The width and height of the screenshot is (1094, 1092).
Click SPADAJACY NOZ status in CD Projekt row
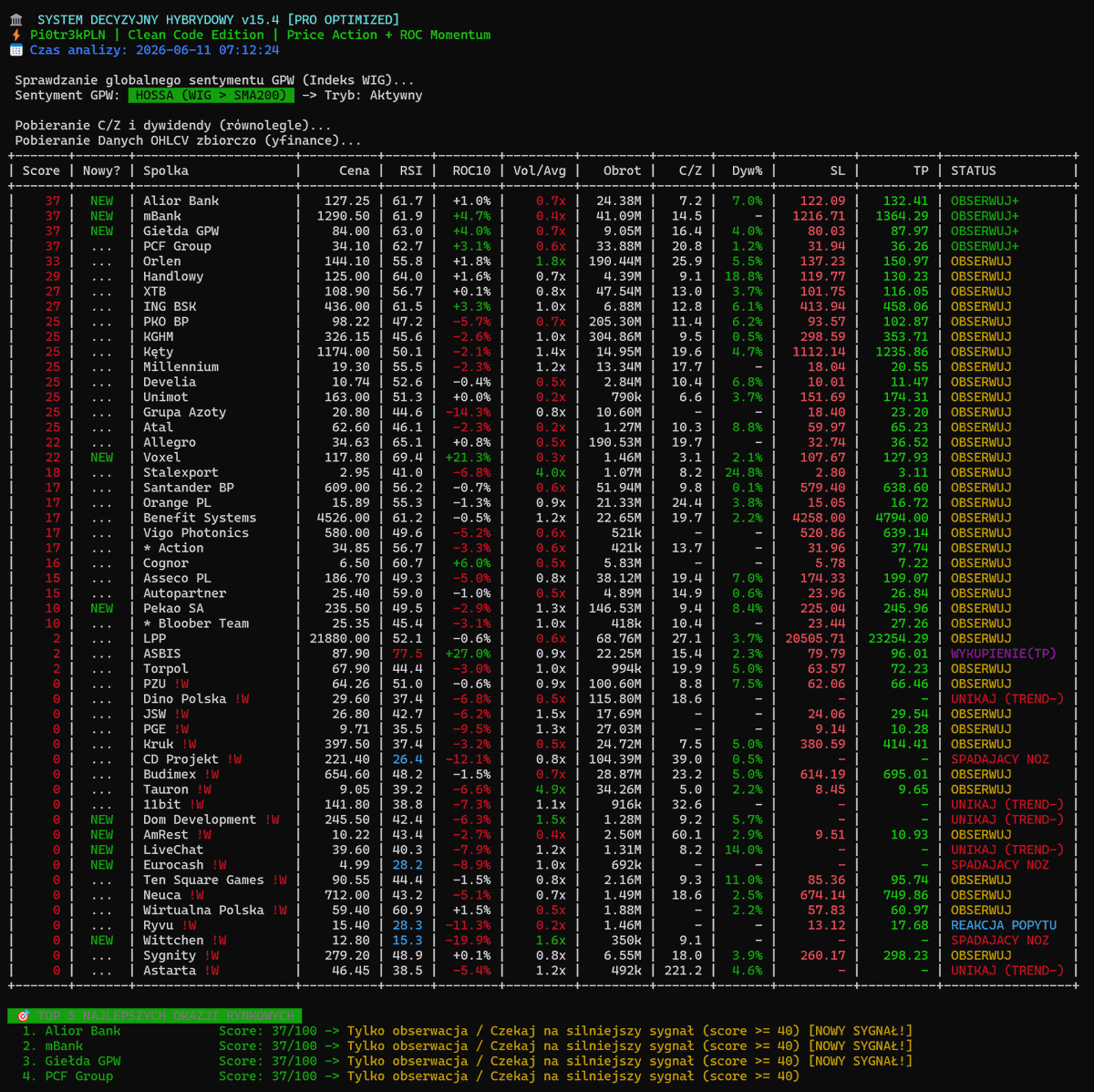[x=1000, y=759]
